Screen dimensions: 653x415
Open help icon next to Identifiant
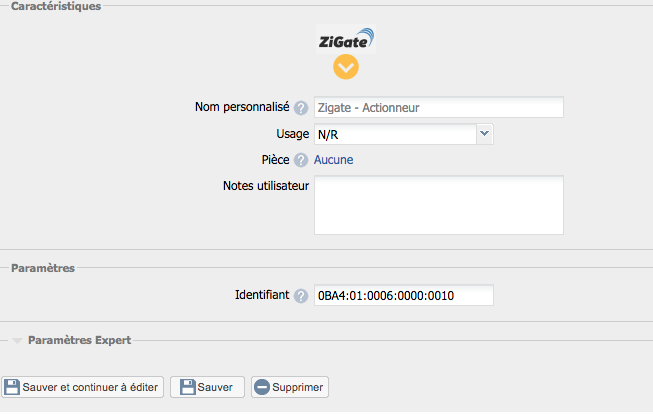[x=301, y=296]
